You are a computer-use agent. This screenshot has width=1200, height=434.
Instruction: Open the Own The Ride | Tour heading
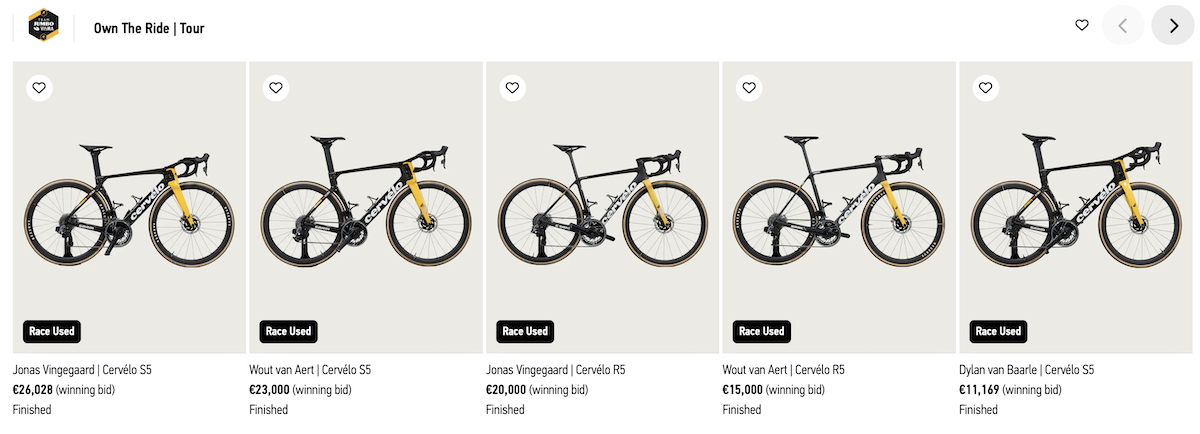149,28
